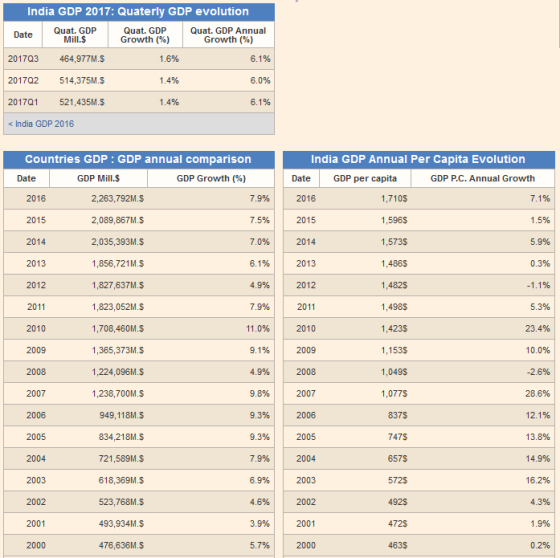Click the 2017Q2 value 514,375M.$

point(82,81)
